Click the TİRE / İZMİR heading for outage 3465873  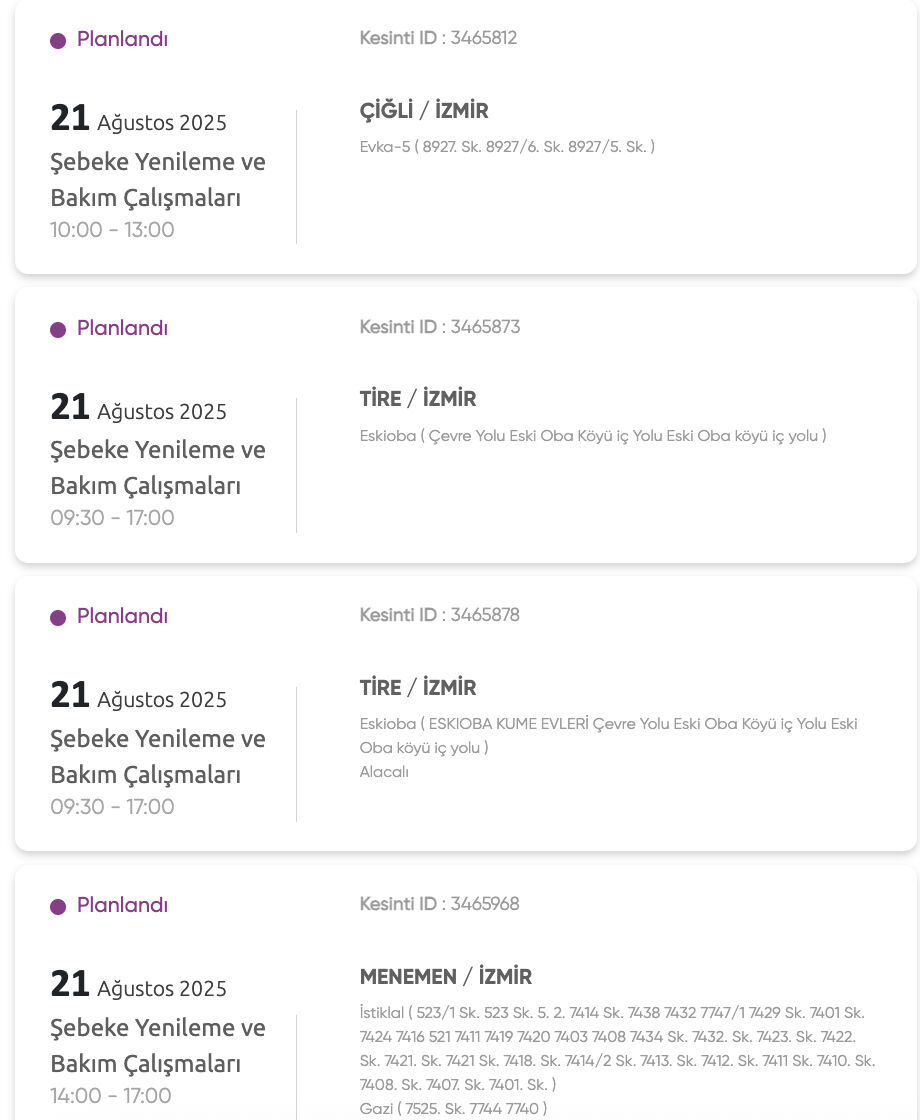(x=418, y=399)
